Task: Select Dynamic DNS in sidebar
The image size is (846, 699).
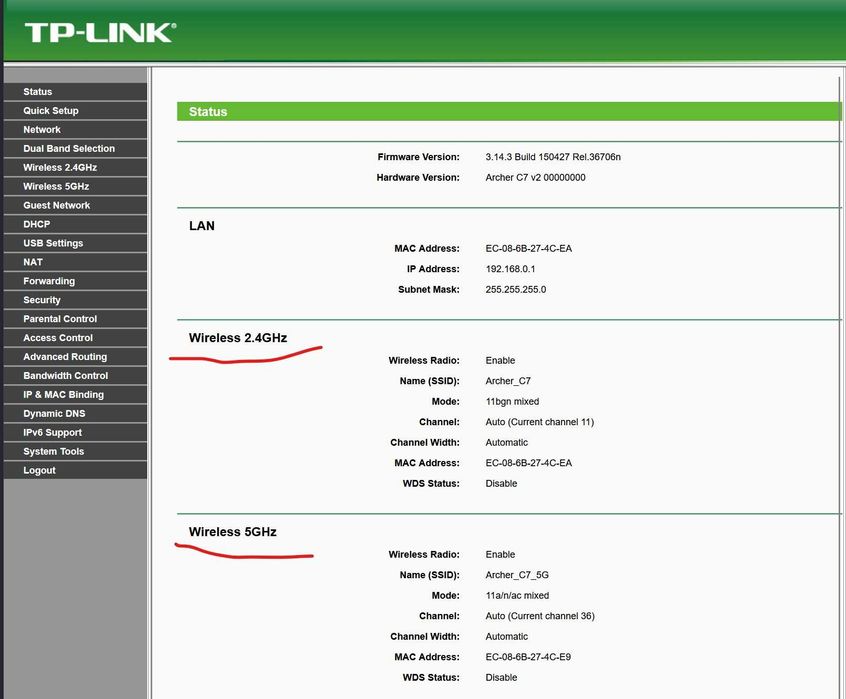Action: (75, 413)
